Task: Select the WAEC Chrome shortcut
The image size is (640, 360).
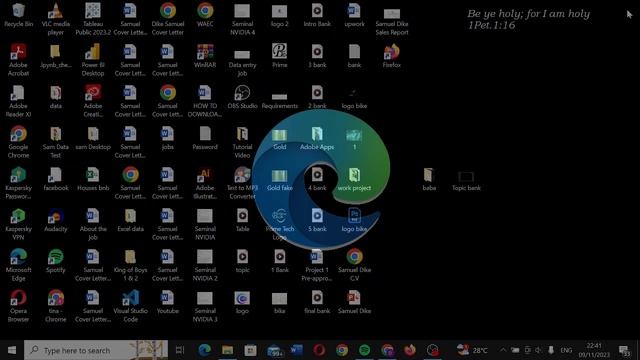Action: coord(205,16)
